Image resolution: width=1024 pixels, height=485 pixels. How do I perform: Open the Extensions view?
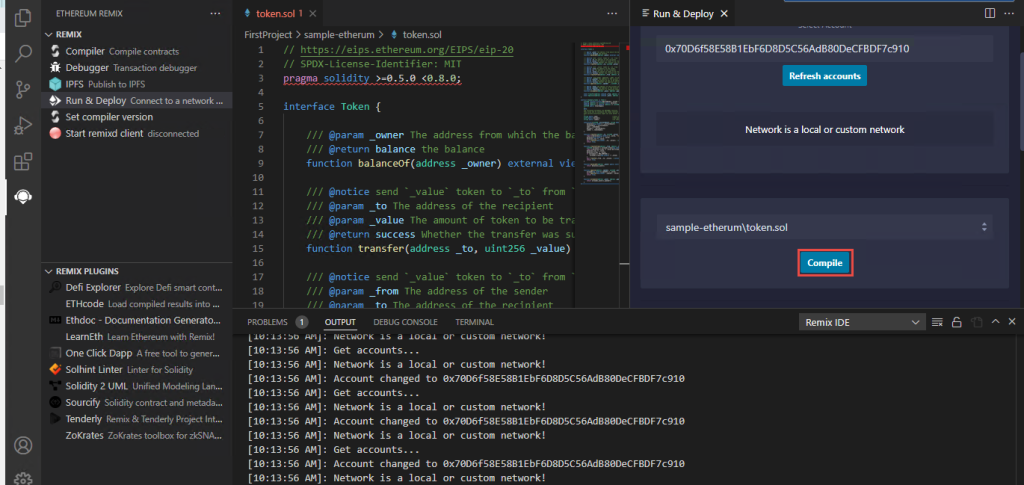(22, 161)
